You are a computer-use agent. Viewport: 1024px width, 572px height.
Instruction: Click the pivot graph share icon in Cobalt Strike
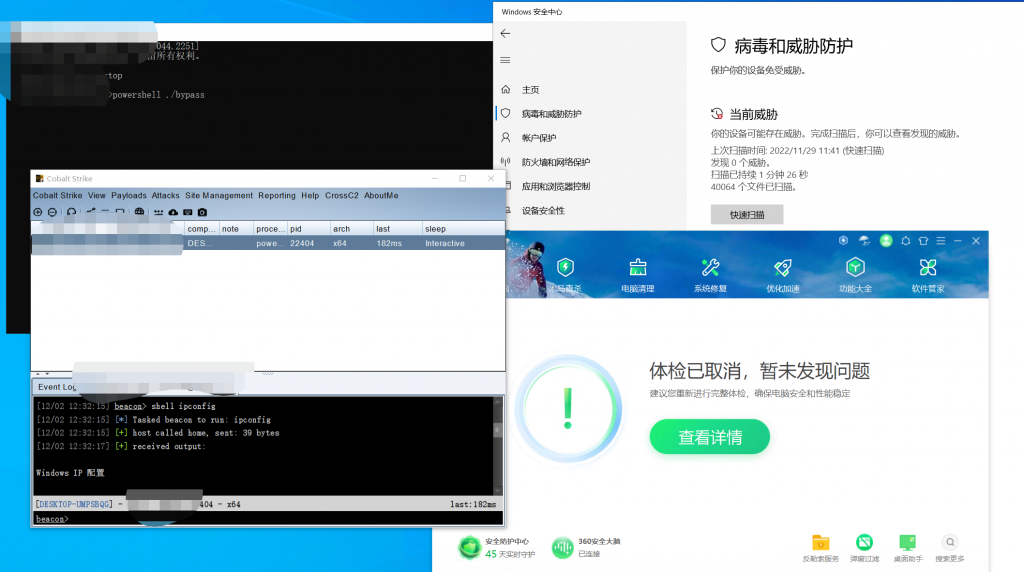(x=91, y=212)
